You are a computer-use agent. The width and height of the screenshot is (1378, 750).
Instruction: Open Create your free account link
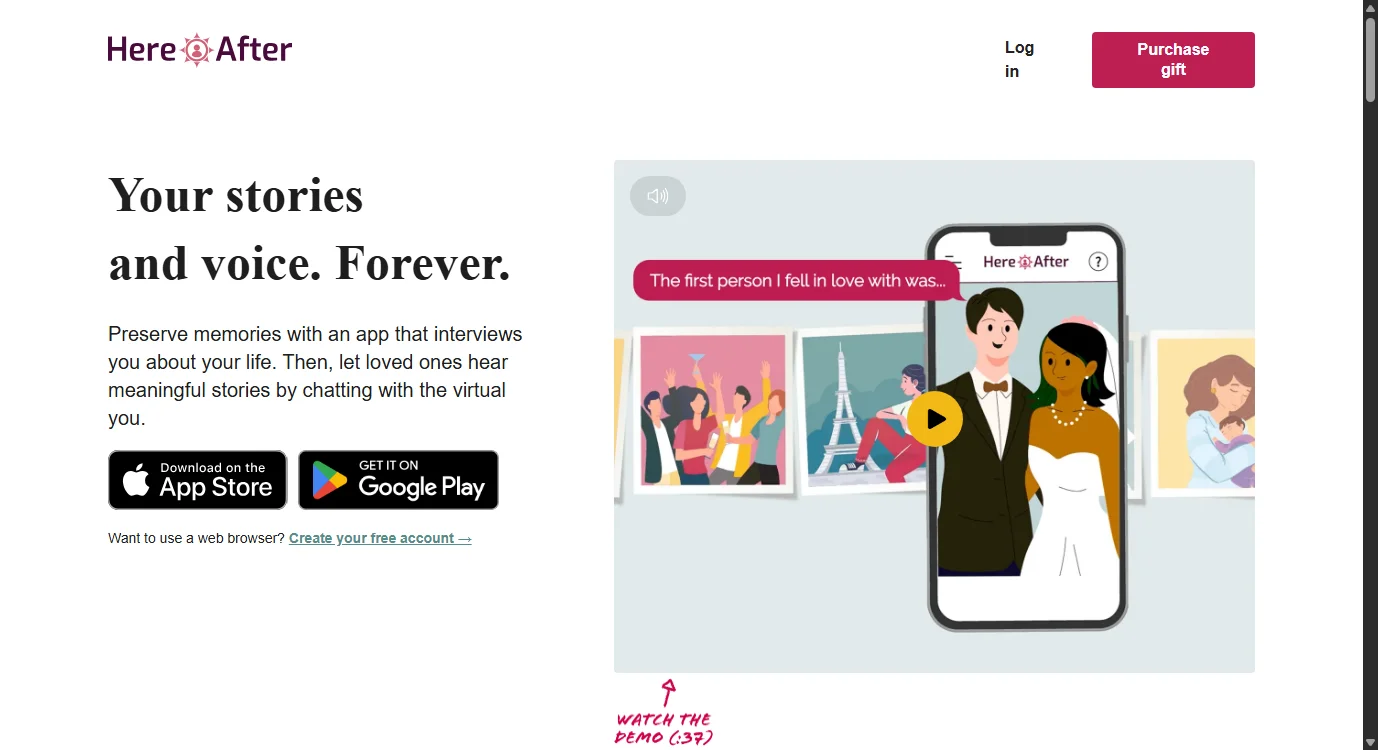tap(380, 538)
